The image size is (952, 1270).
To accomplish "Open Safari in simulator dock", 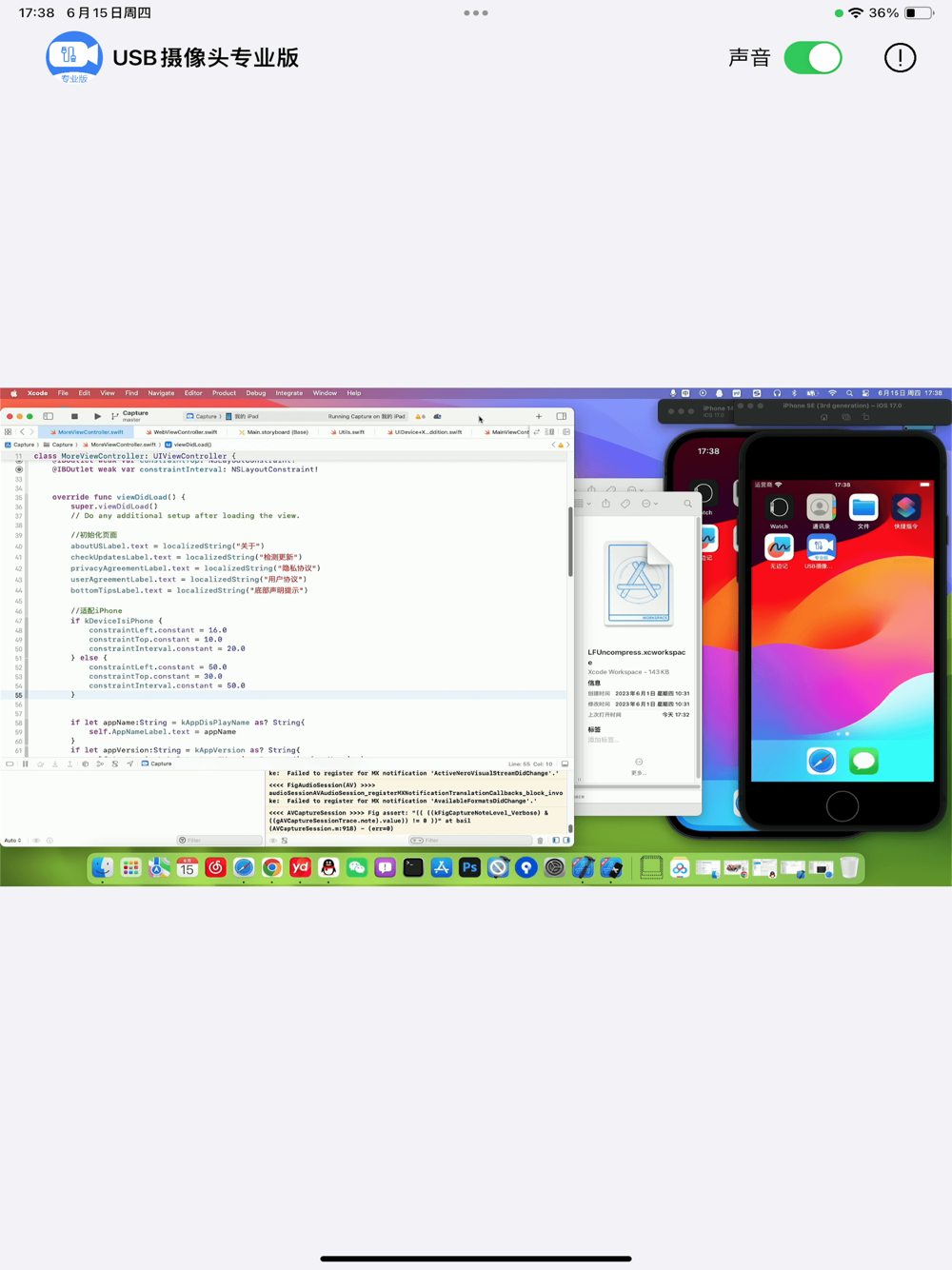I will click(x=822, y=761).
